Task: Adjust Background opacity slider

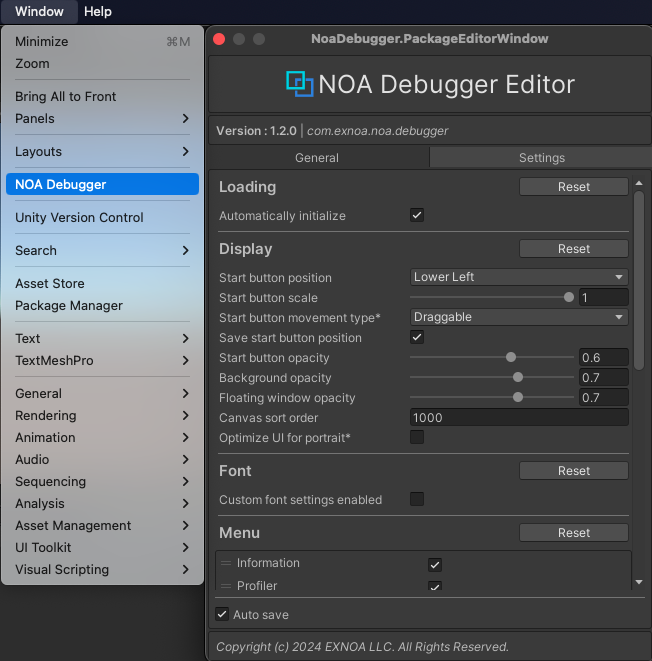Action: 518,377
